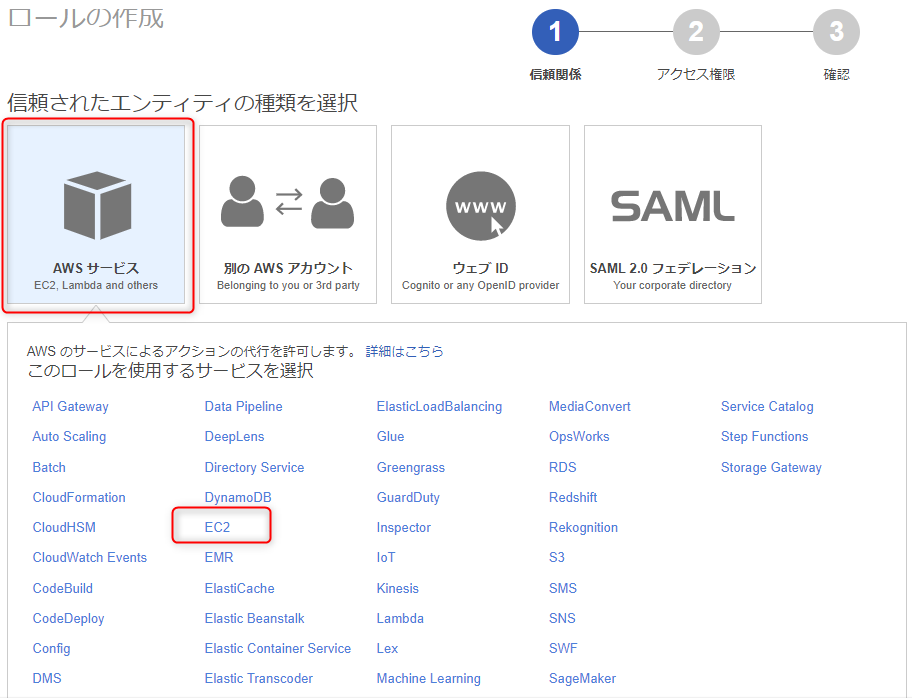Choose SNS service

click(562, 619)
